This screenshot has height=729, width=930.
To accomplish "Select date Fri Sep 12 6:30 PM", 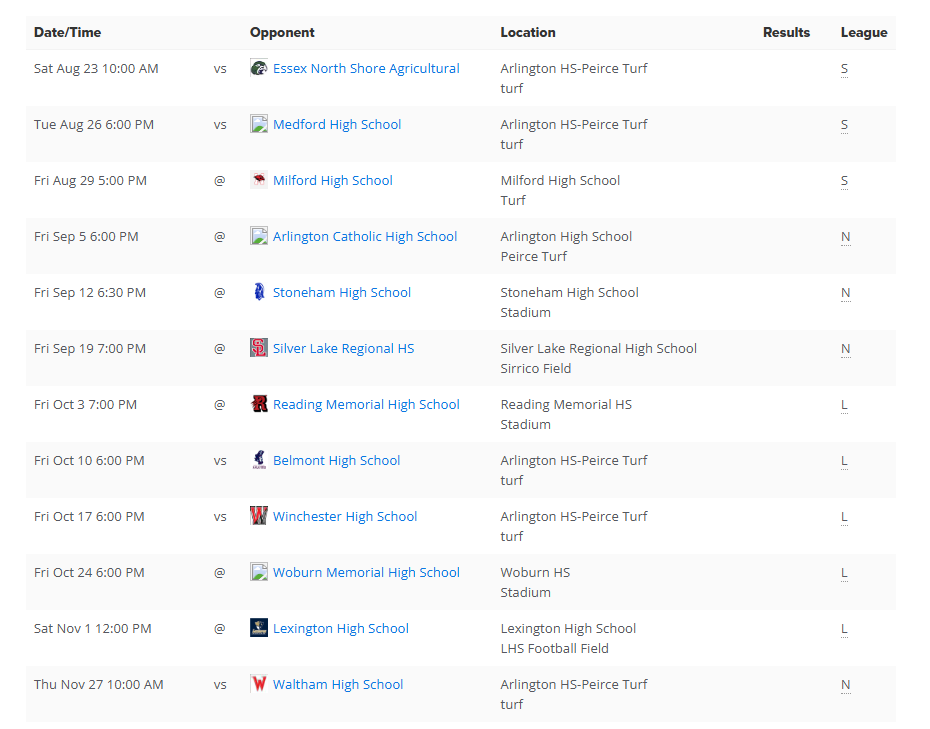I will pos(90,293).
